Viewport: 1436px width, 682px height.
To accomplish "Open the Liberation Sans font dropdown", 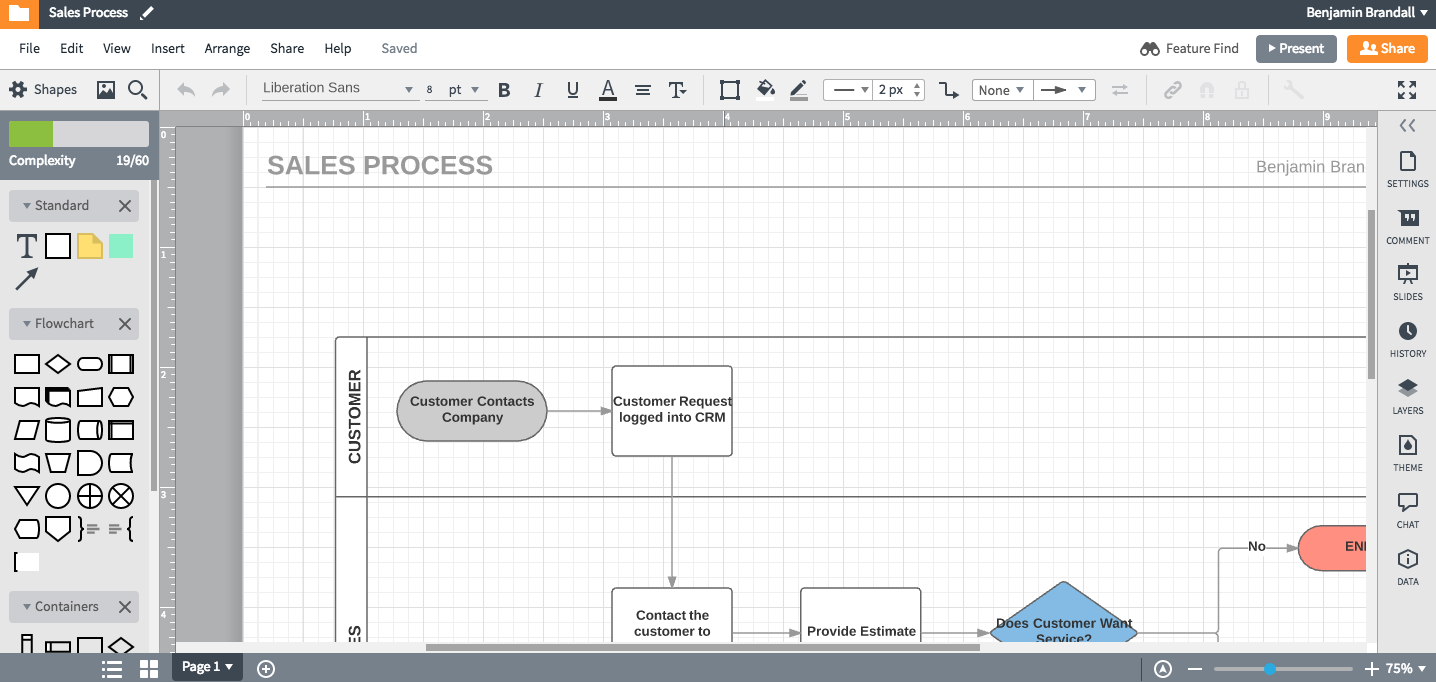I will point(337,89).
